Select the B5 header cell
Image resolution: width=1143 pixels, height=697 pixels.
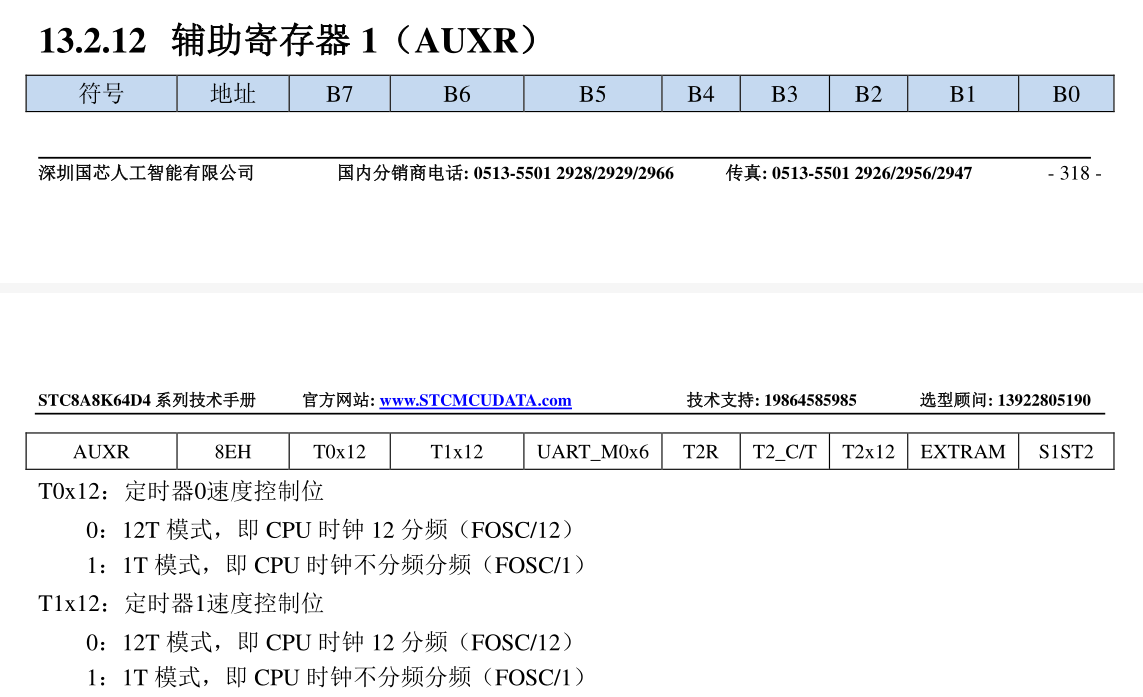pos(593,94)
